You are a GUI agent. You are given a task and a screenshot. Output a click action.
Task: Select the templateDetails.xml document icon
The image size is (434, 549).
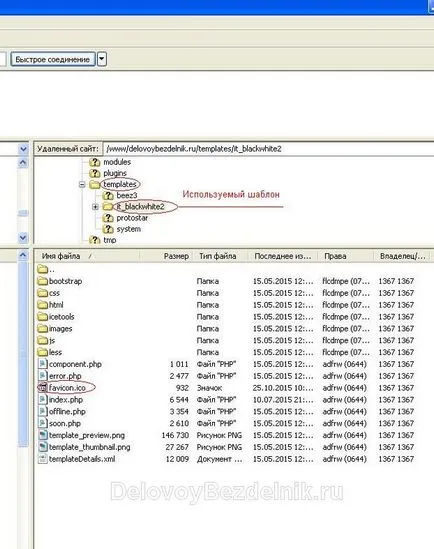pyautogui.click(x=42, y=459)
